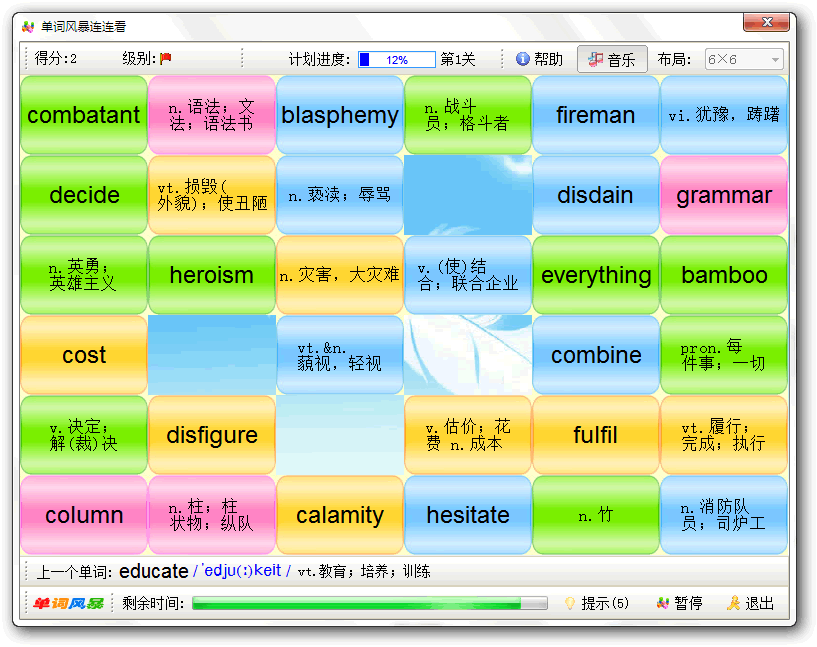Image resolution: width=817 pixels, height=647 pixels.
Task: Click the red level flag icon
Action: 166,59
